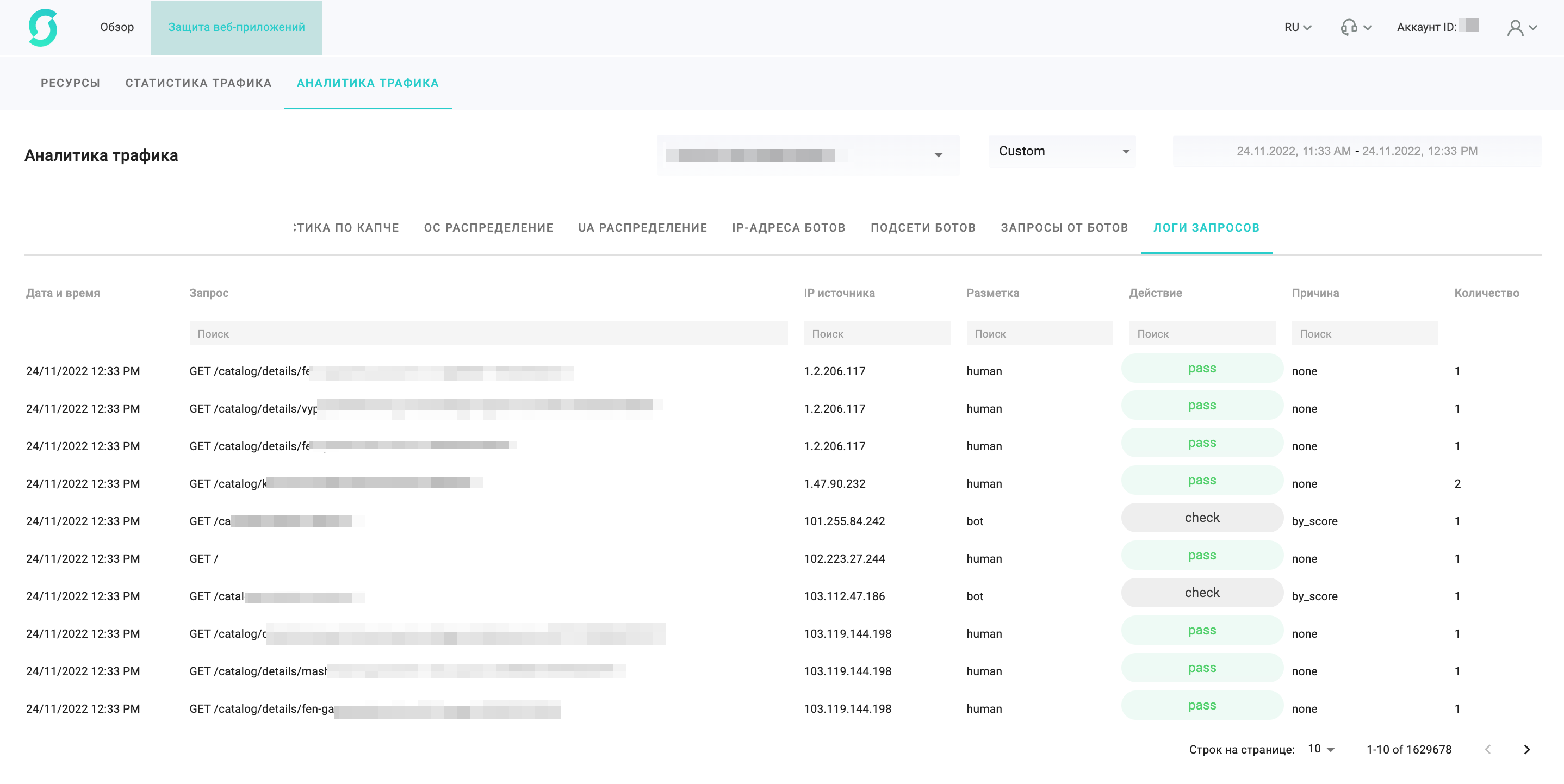This screenshot has height=784, width=1564.
Task: Open the headset support menu
Action: click(1355, 27)
